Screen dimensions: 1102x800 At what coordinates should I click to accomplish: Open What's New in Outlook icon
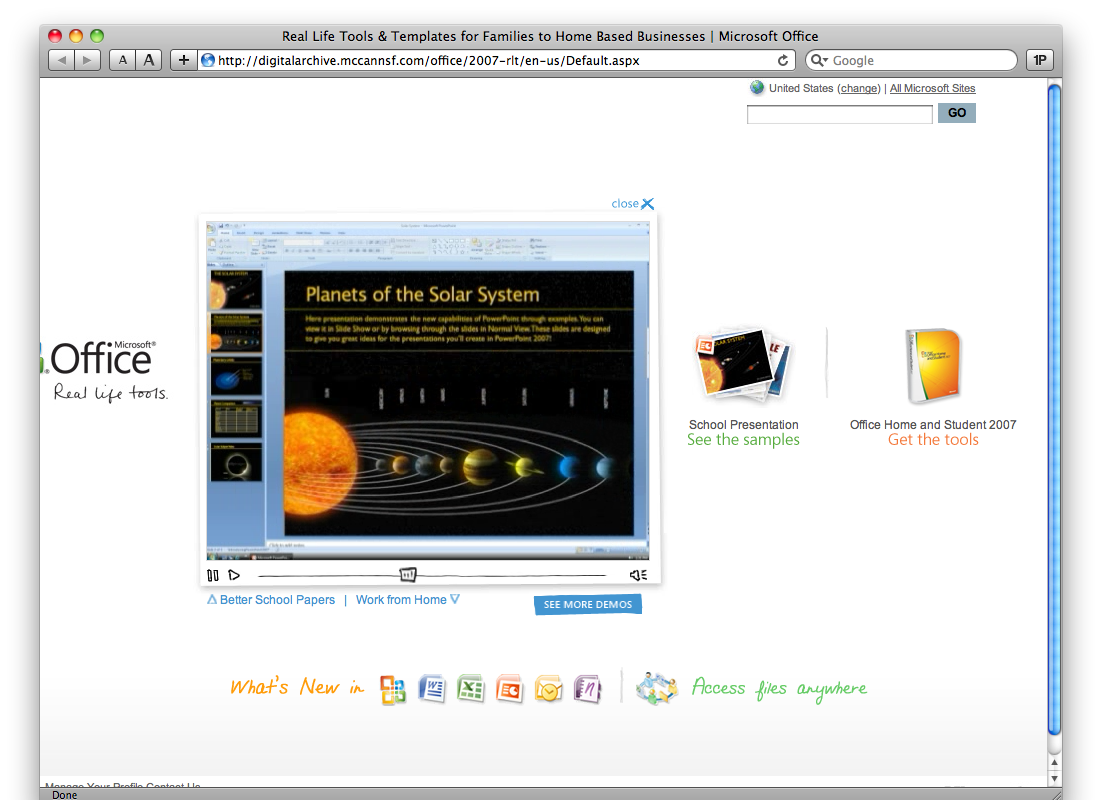point(548,689)
